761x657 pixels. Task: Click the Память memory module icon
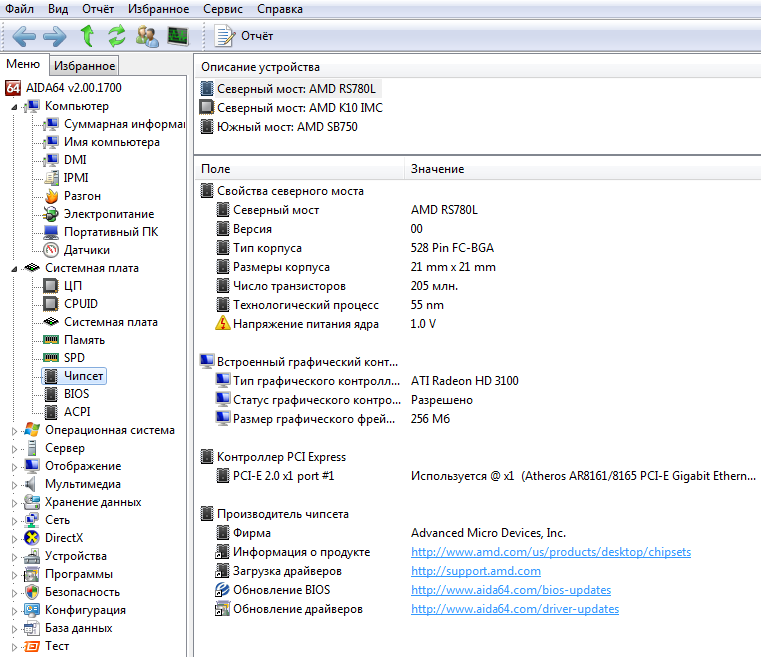51,340
